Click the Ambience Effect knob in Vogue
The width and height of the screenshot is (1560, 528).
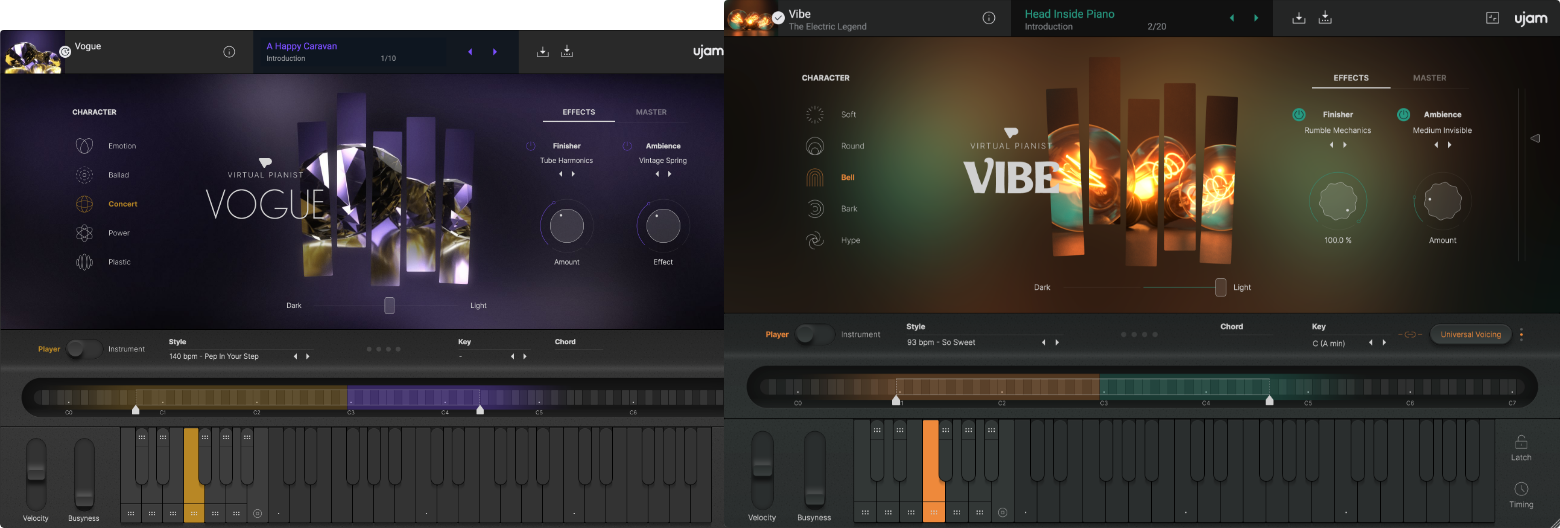click(x=663, y=227)
